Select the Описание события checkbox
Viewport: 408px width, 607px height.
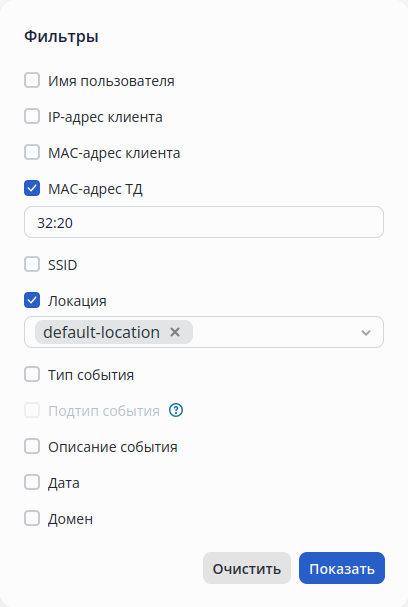click(x=32, y=446)
